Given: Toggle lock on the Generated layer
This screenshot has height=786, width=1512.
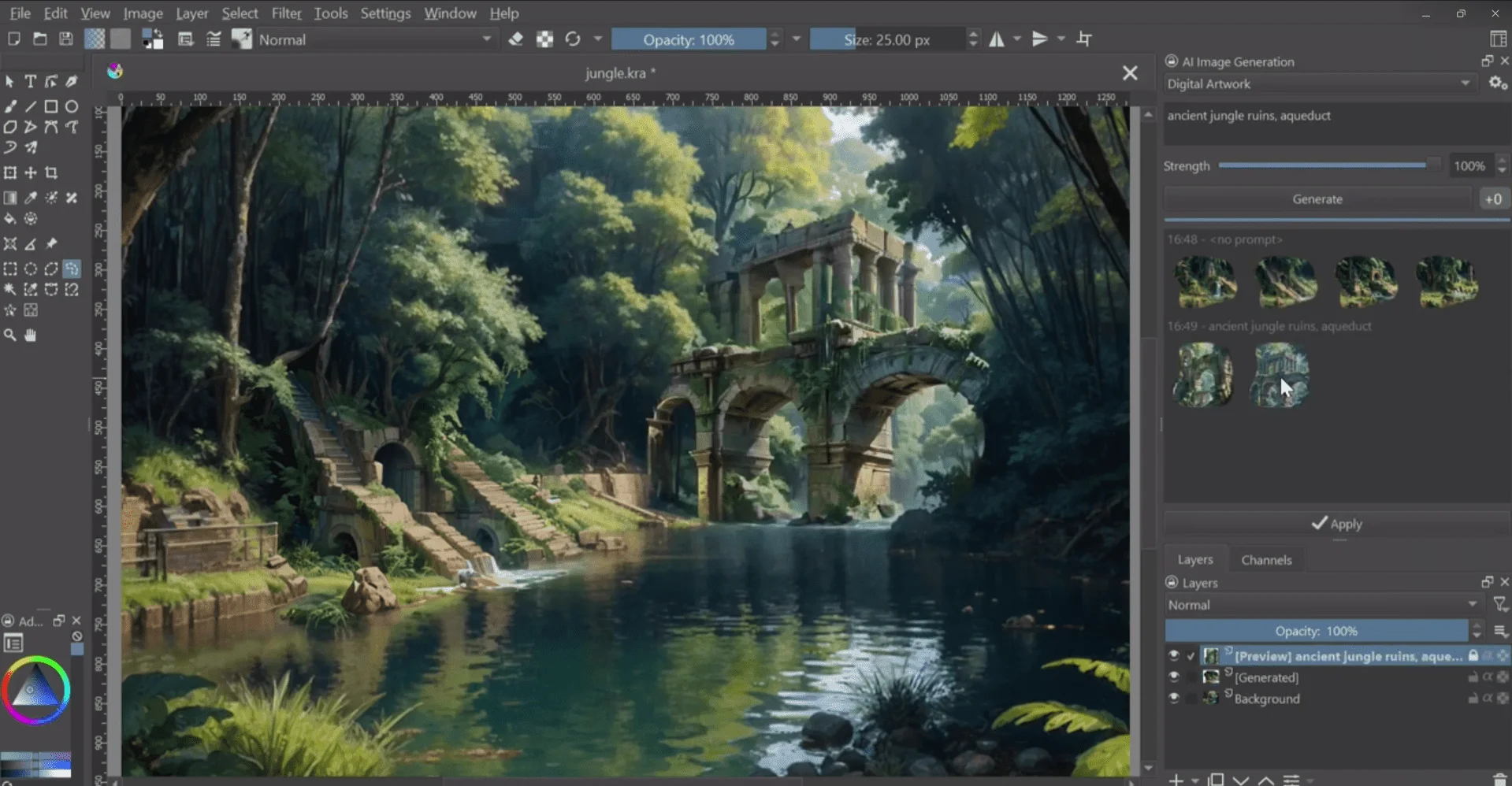Looking at the screenshot, I should click(x=1473, y=677).
